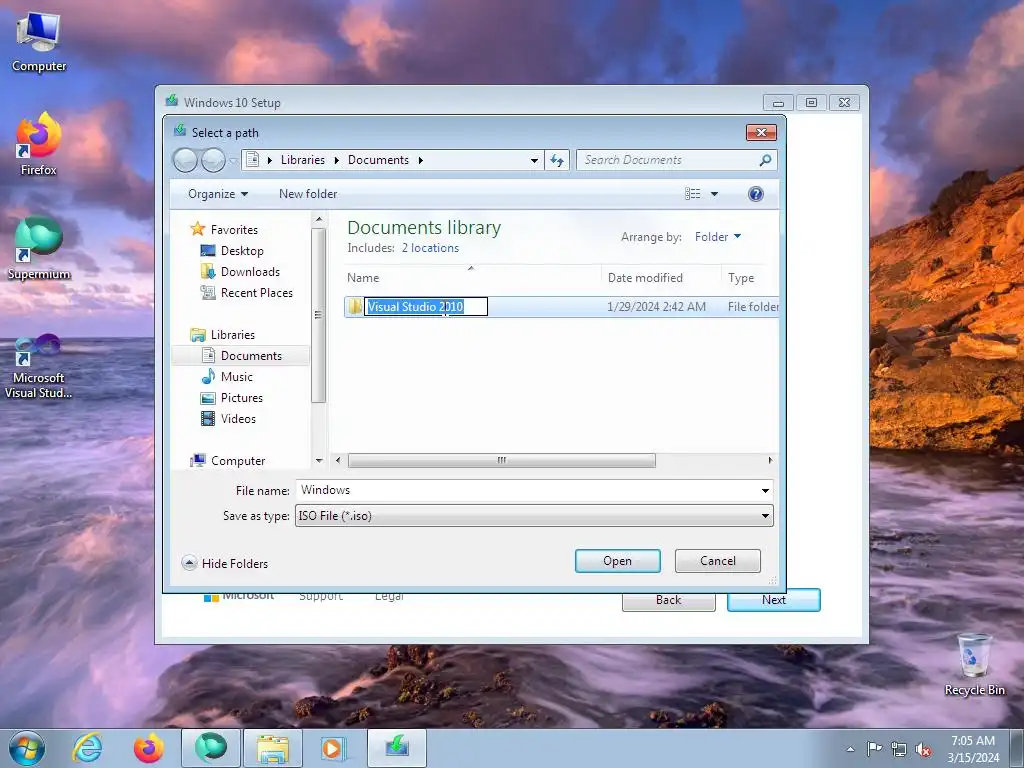Select Computer in the navigation pane
The image size is (1024, 768).
pyautogui.click(x=238, y=460)
